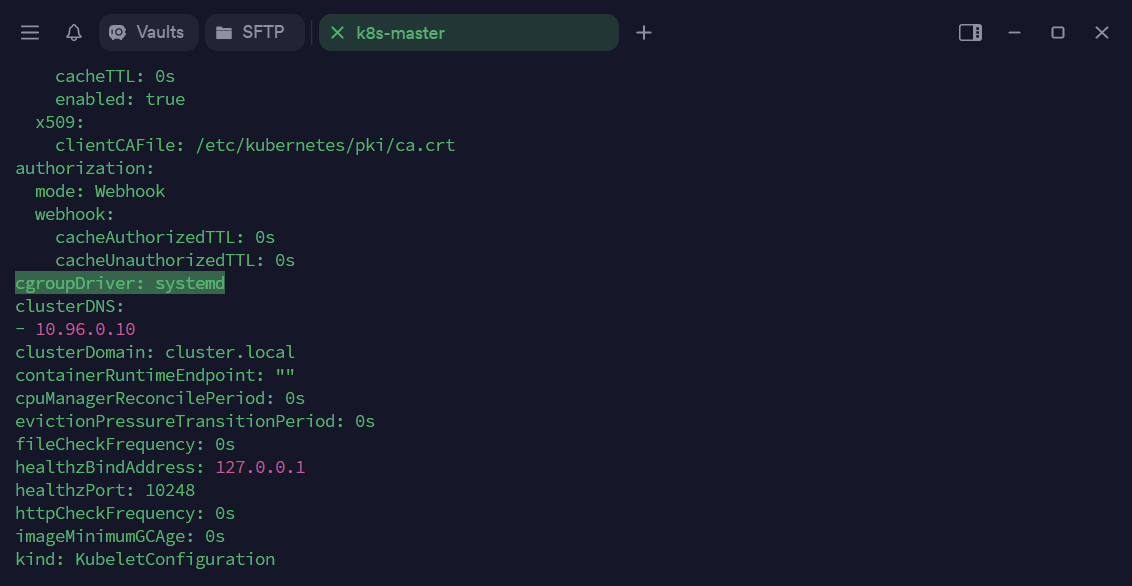Click the notifications bell icon

(x=74, y=33)
